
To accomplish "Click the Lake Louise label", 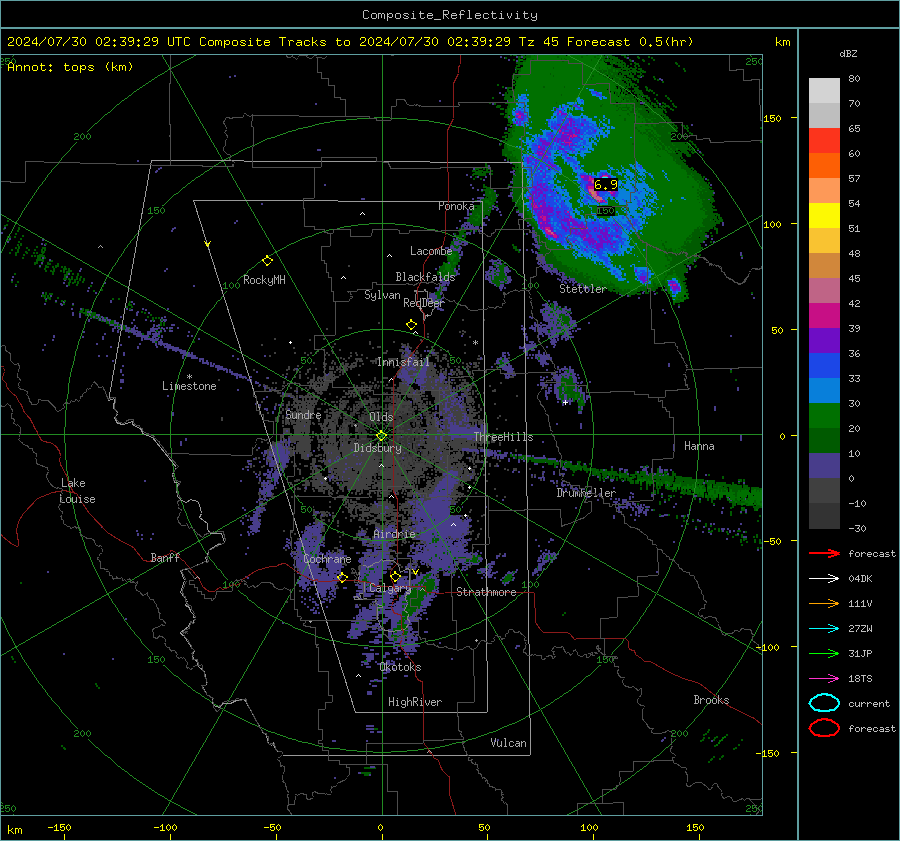I will [77, 491].
